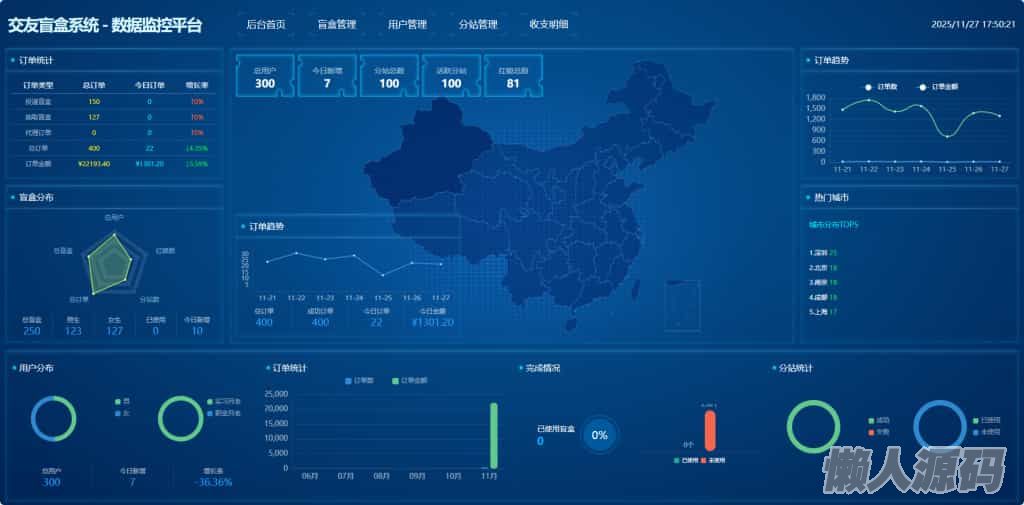Click the 完成情况 panel header

[x=542, y=368]
